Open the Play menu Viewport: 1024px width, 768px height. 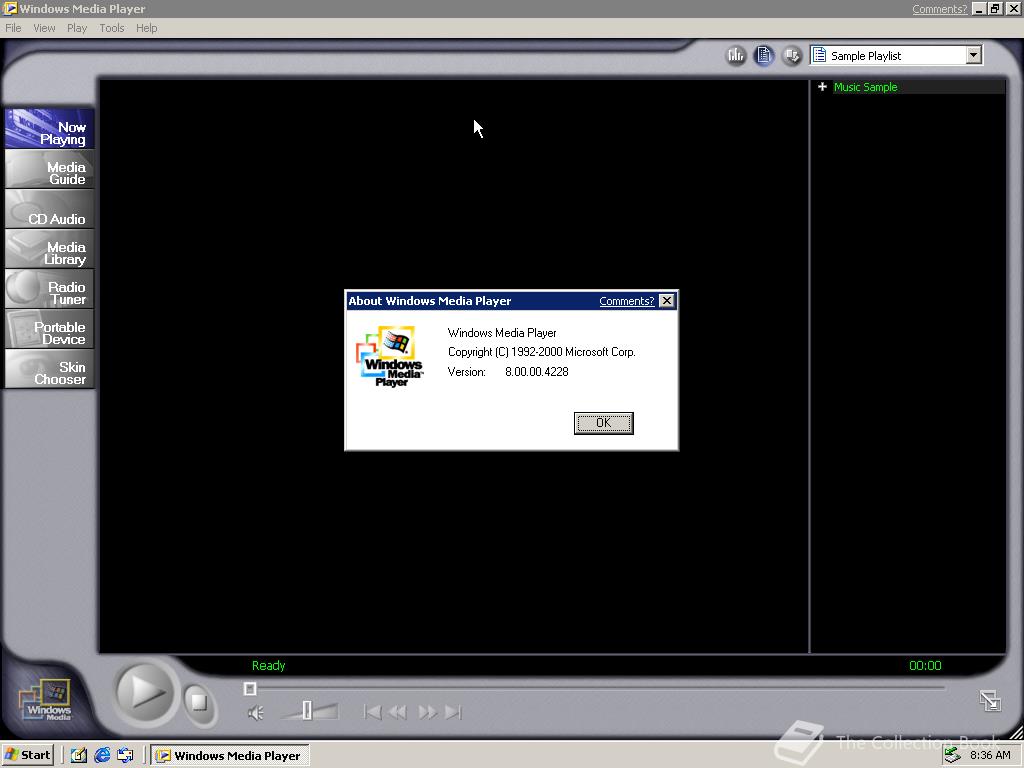point(77,28)
